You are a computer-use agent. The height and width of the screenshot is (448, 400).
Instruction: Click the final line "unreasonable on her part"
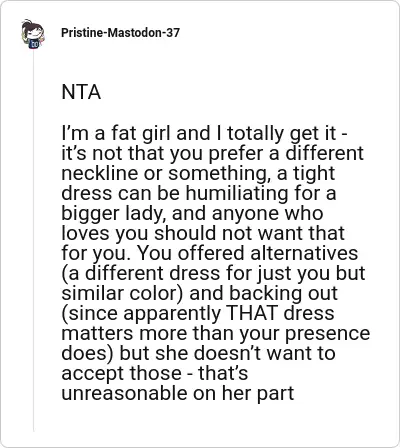click(x=178, y=394)
